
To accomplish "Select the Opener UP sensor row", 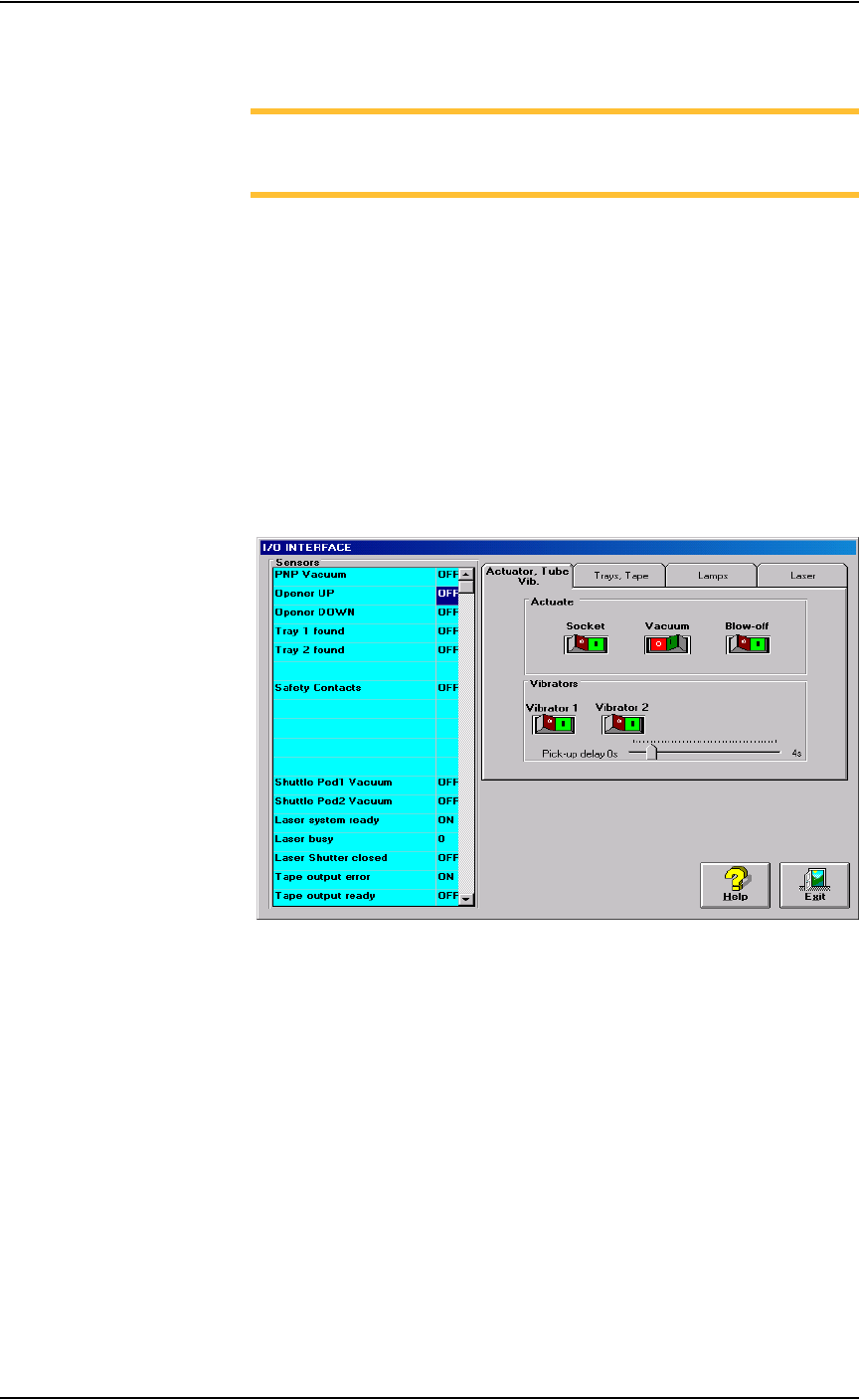I will [366, 594].
